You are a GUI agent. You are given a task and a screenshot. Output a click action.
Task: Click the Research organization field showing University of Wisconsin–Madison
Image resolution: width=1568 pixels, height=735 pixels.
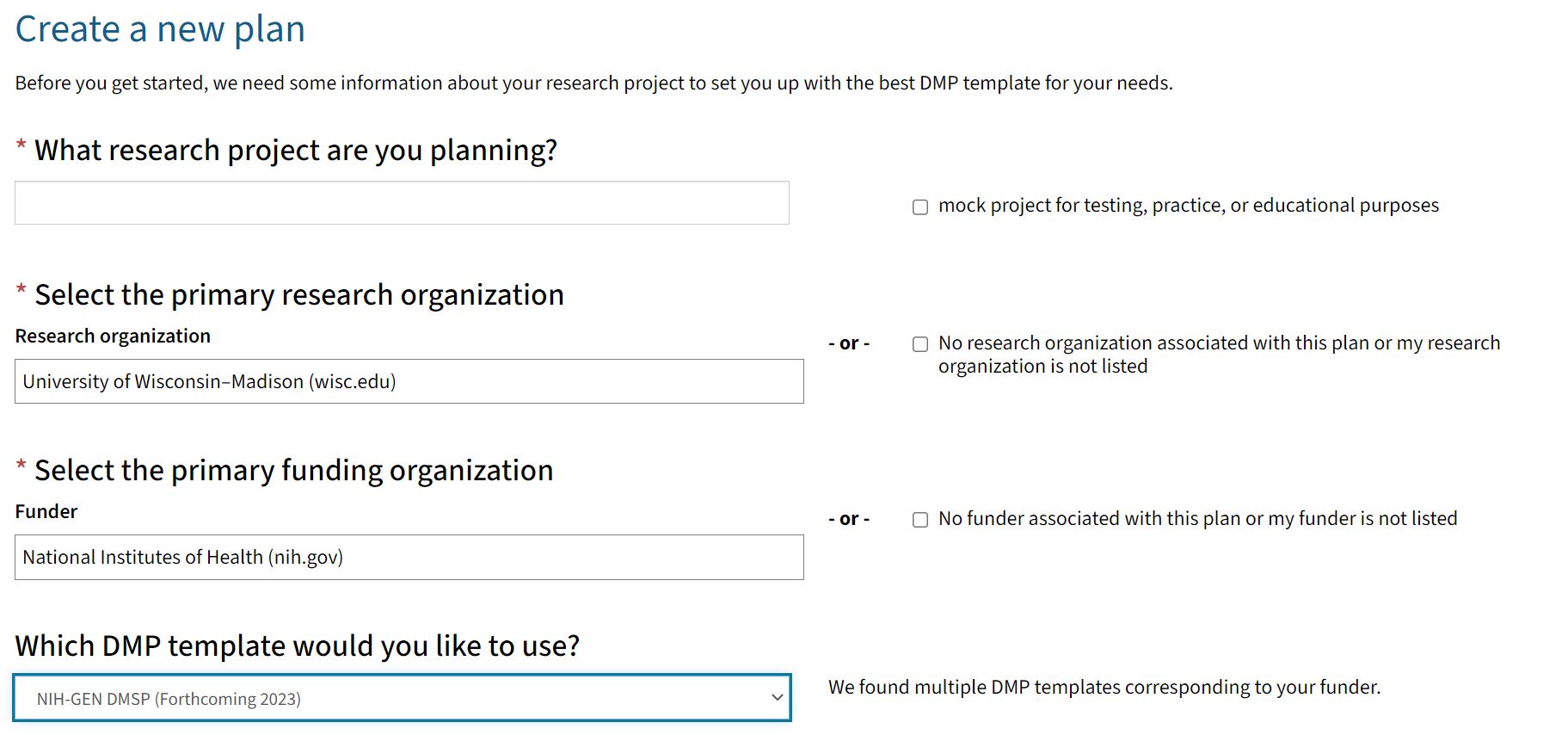point(409,381)
